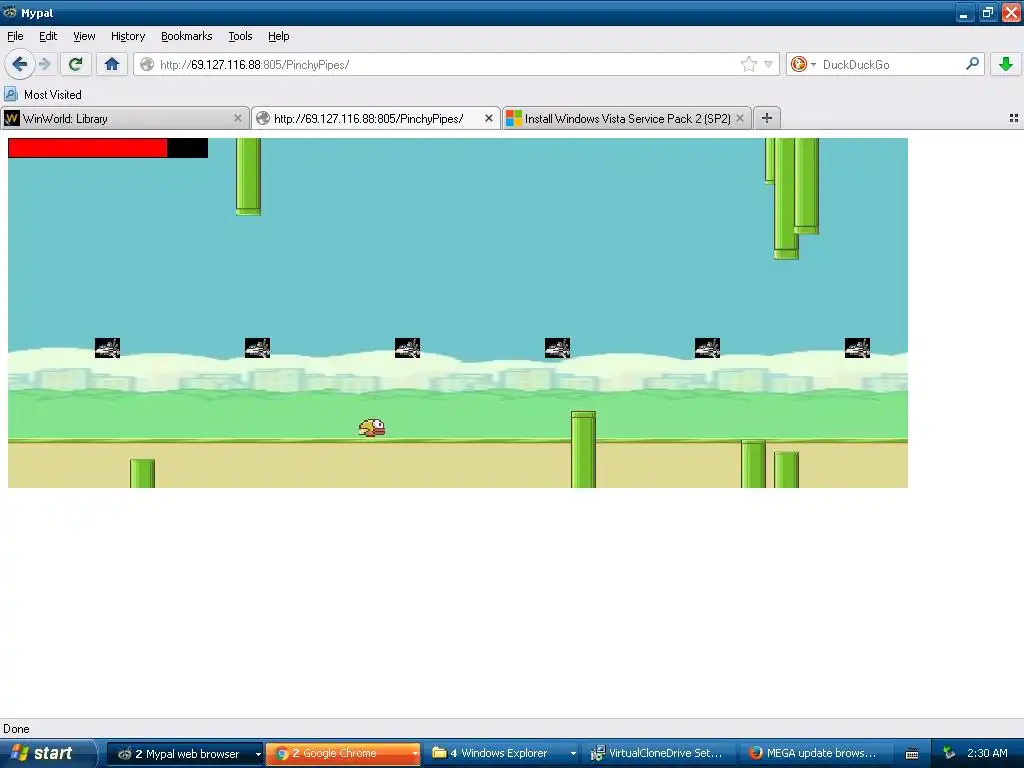Click the PinchyPipes URL address field
Viewport: 1024px width, 768px height.
click(456, 64)
